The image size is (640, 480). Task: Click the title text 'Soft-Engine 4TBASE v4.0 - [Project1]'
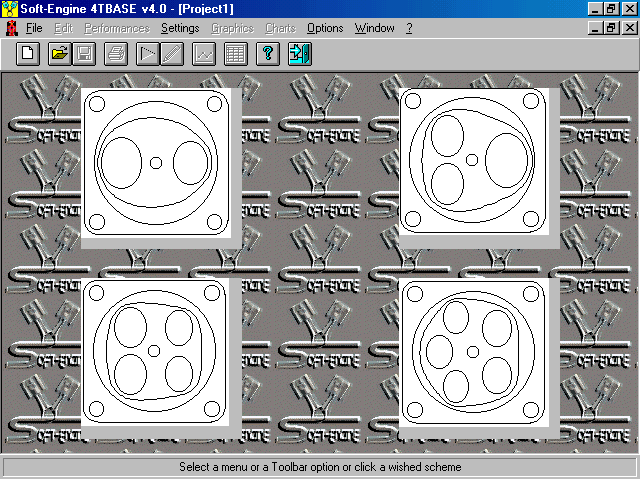click(127, 9)
